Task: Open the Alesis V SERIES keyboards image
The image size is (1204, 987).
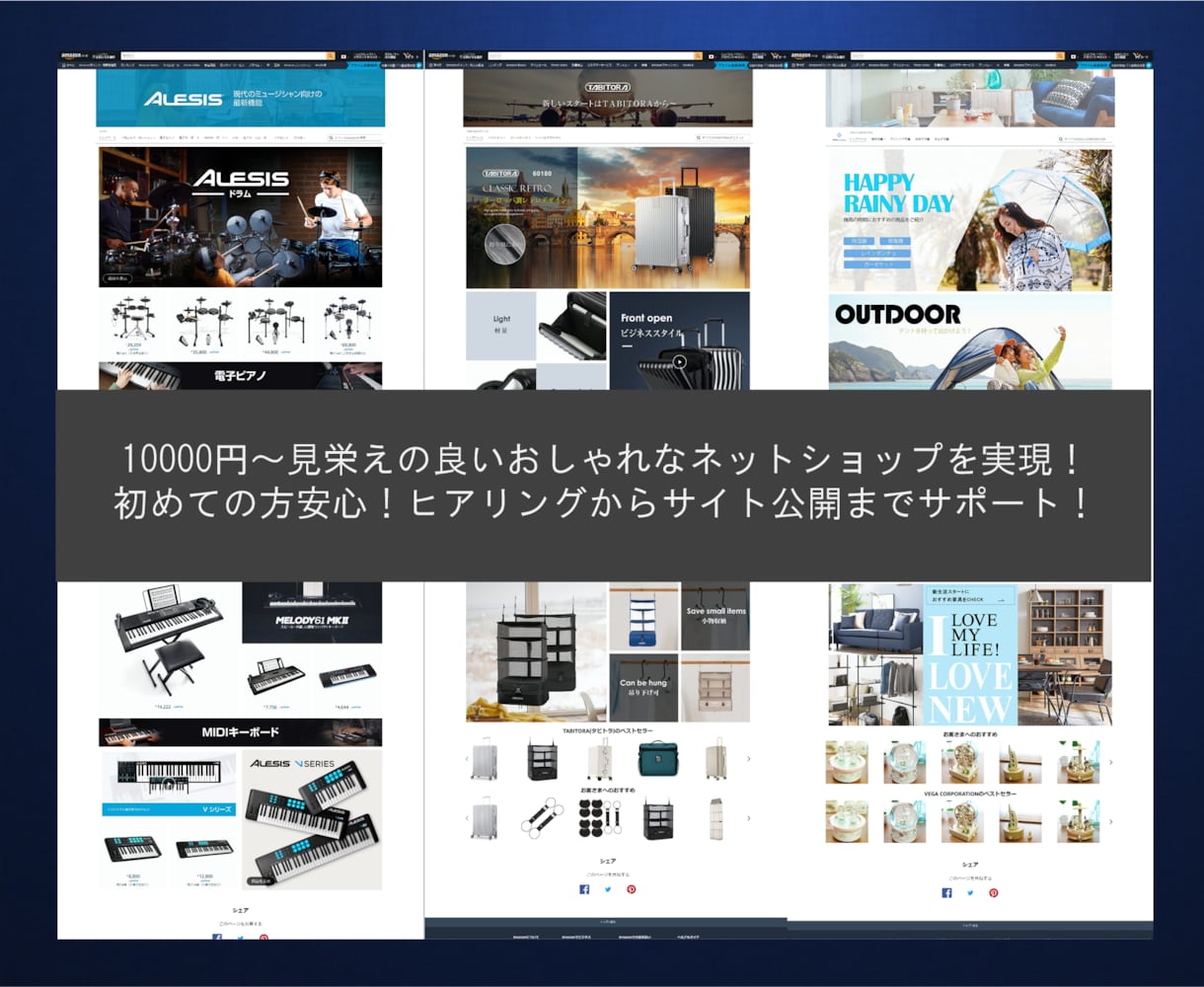Action: coord(312,819)
